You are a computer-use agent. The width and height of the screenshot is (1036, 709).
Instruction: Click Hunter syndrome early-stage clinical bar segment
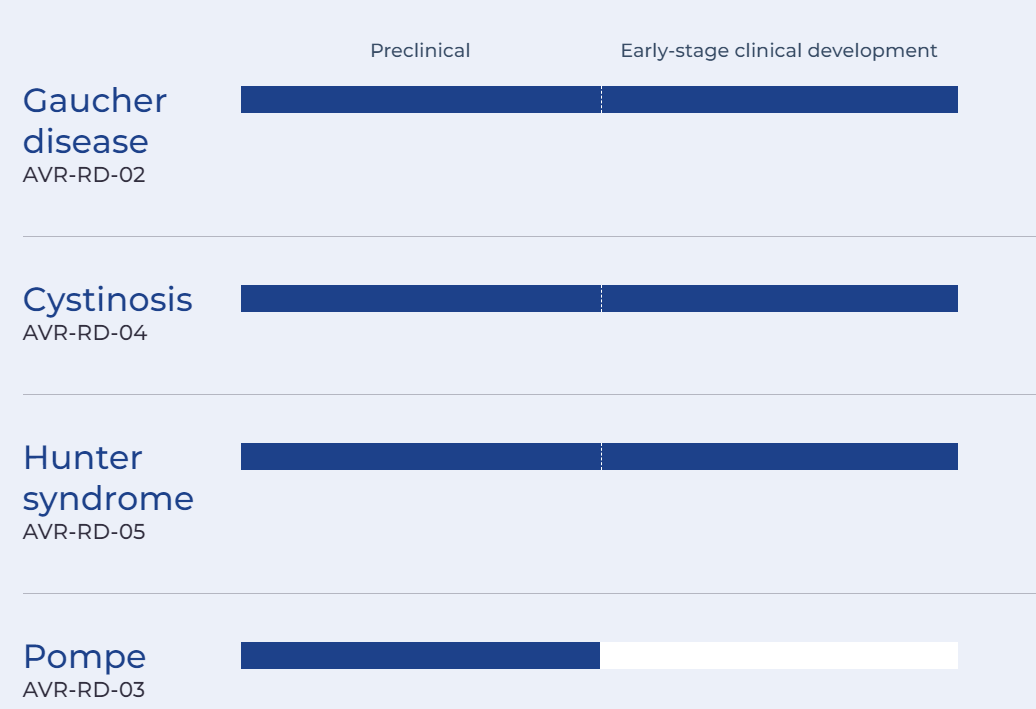pos(780,457)
